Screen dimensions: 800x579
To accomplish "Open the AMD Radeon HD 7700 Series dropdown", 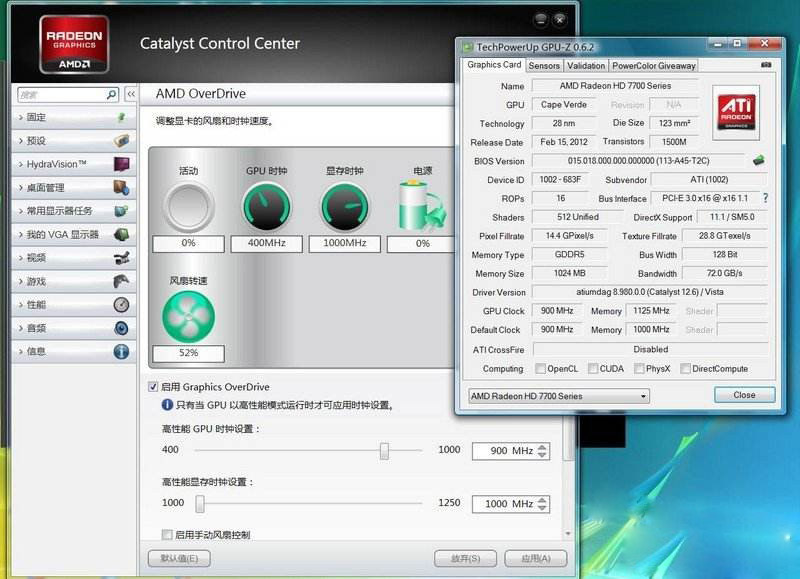I will click(559, 396).
